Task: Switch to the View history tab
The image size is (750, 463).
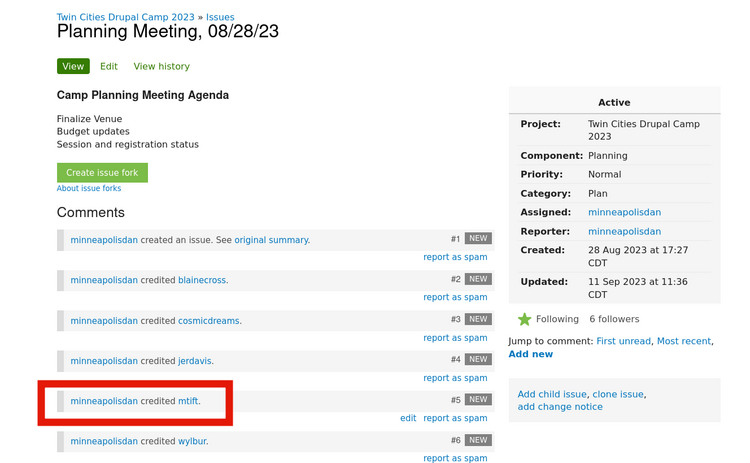Action: coord(161,66)
